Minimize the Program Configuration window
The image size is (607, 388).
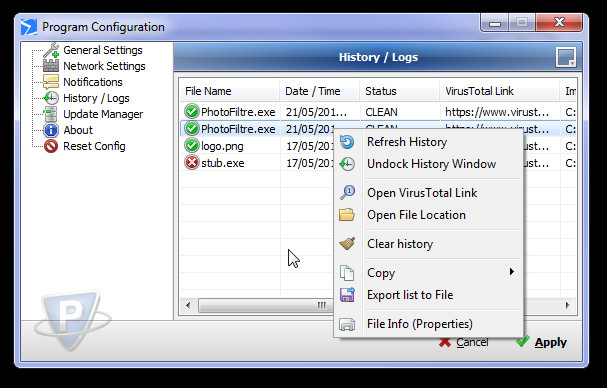coord(495,23)
